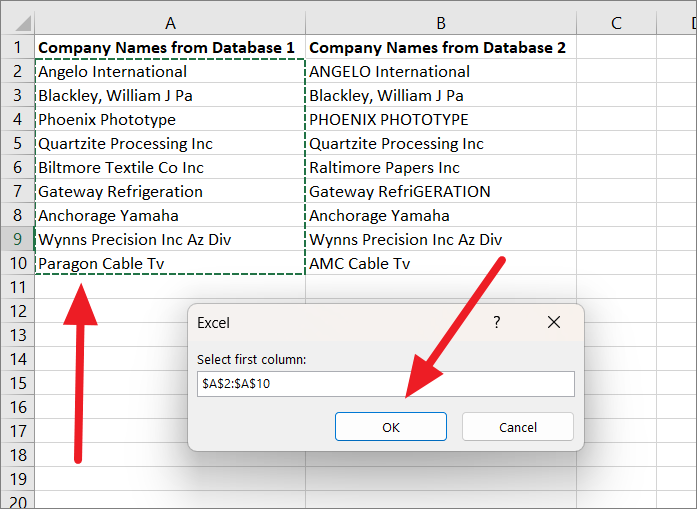The height and width of the screenshot is (509, 697).
Task: Select row 16 header
Action: 18,407
